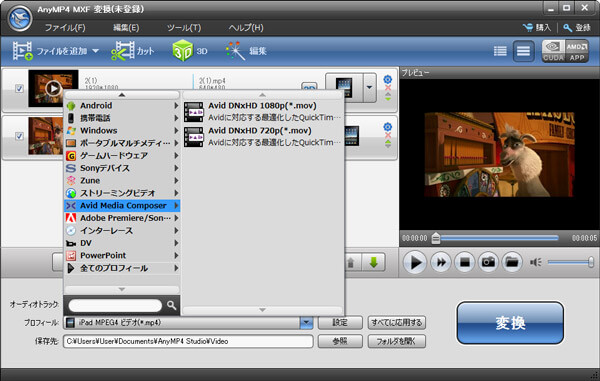Expand the game hardware category
Image resolution: width=600 pixels, height=381 pixels.
122,156
